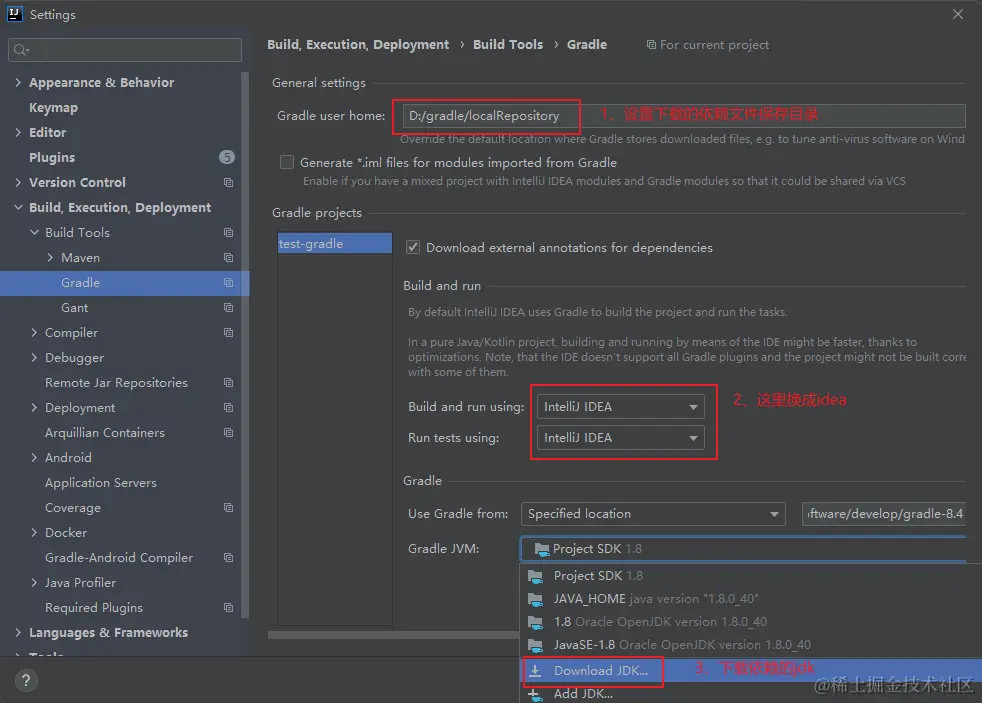This screenshot has height=703, width=982.
Task: Expand Languages & Frameworks section
Action: (x=18, y=633)
